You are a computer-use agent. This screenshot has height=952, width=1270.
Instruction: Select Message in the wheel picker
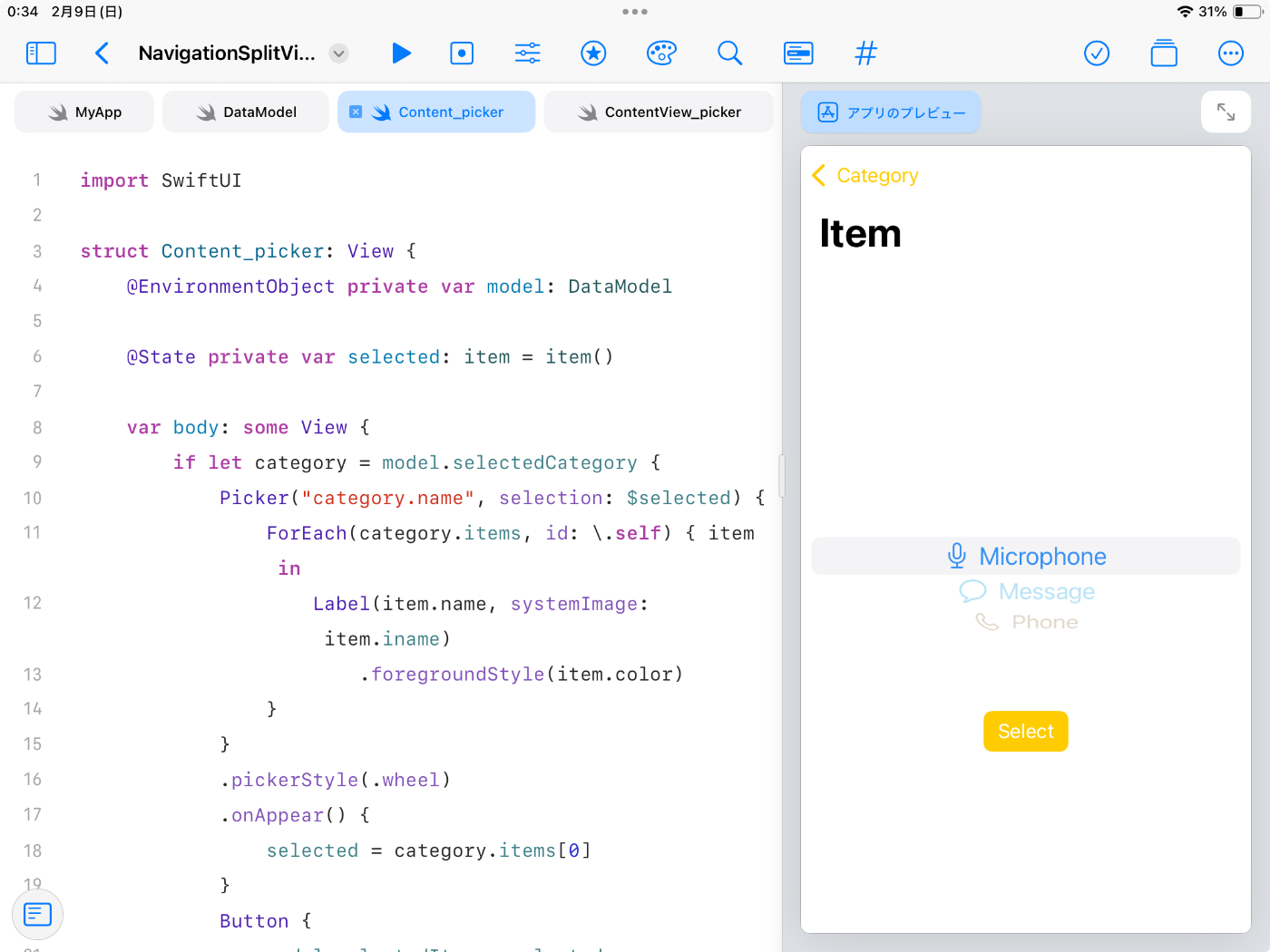[x=1027, y=591]
